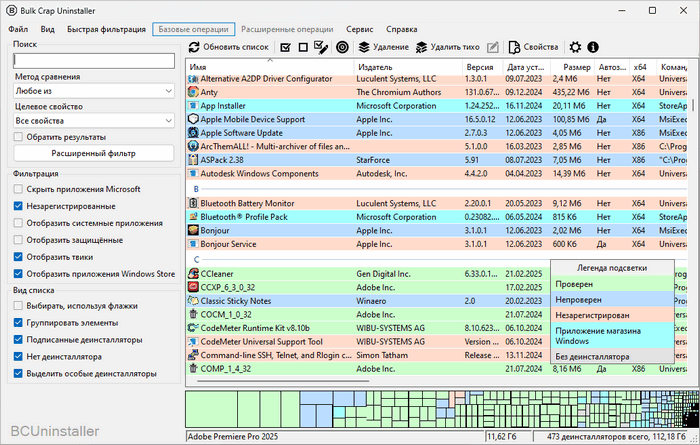Open the Метод сравнения dropdown
The width and height of the screenshot is (700, 445).
click(94, 91)
